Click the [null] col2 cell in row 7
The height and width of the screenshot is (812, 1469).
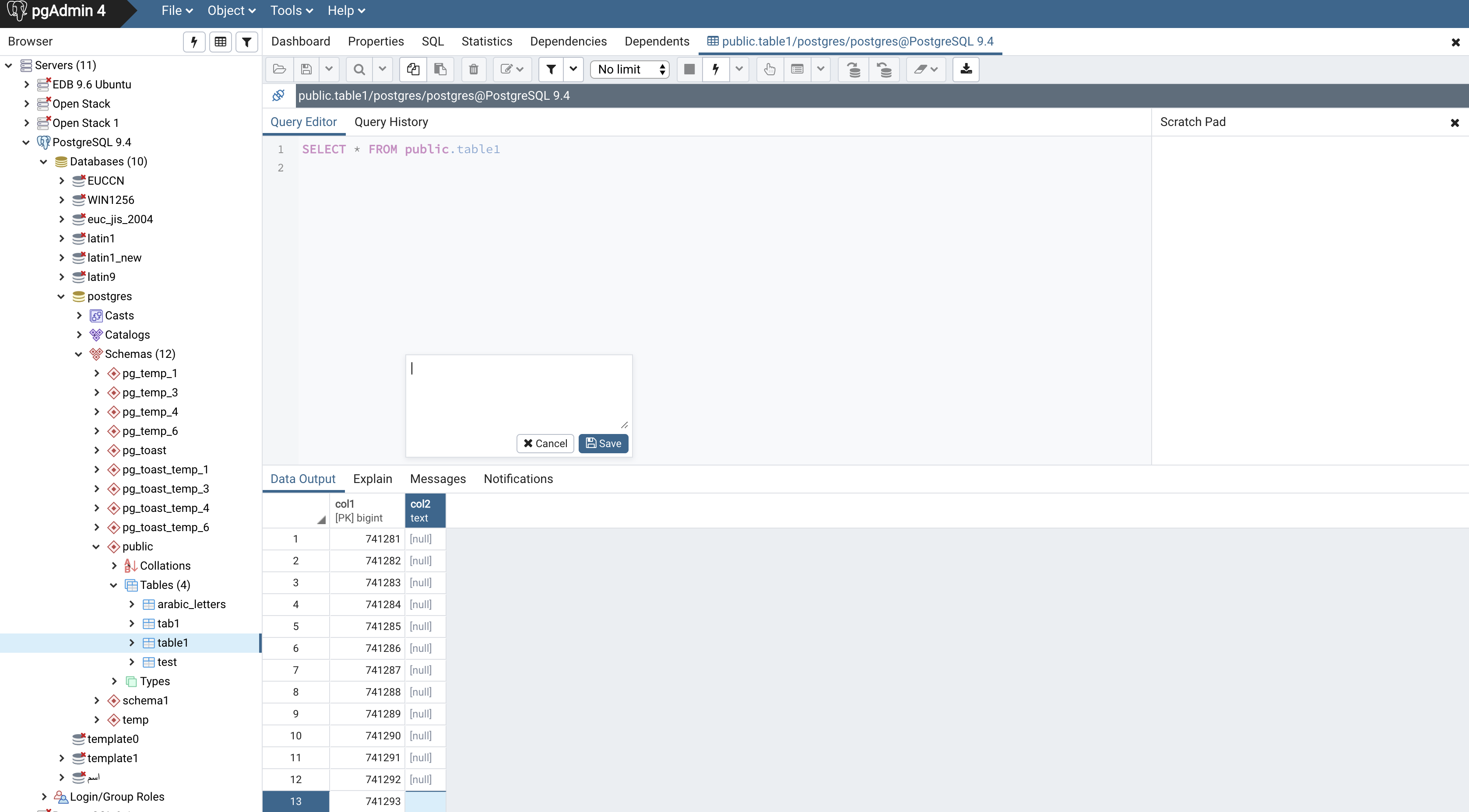coord(425,670)
